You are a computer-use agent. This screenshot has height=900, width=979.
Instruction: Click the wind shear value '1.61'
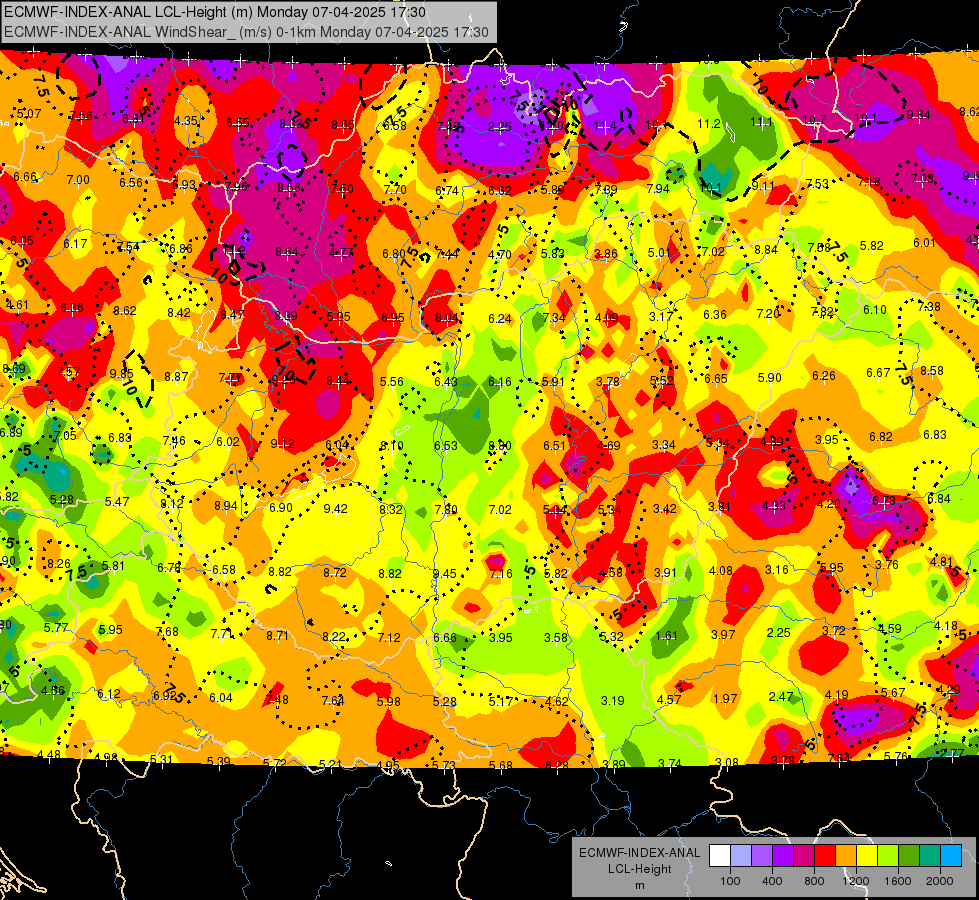pos(666,636)
